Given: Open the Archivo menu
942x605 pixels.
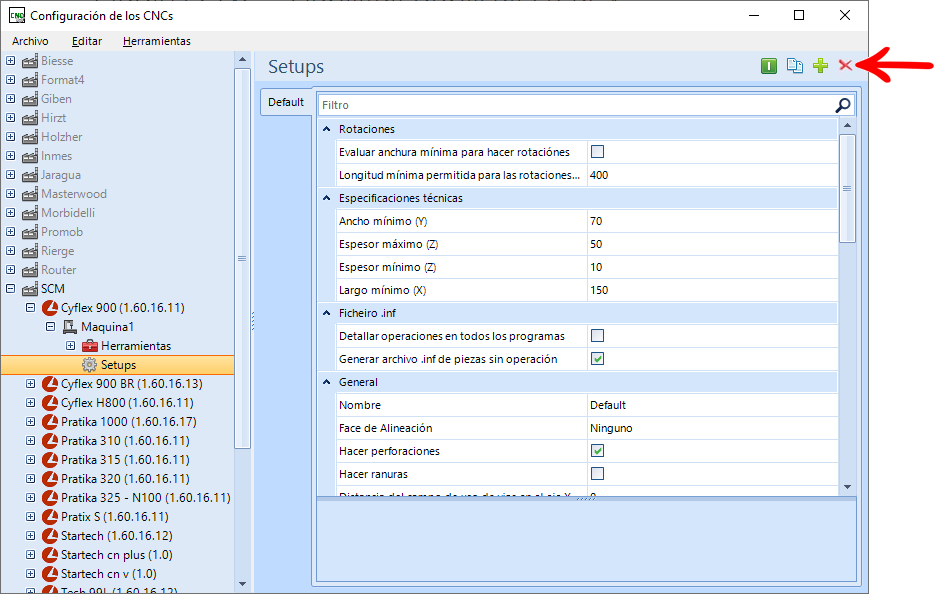Looking at the screenshot, I should click(30, 41).
